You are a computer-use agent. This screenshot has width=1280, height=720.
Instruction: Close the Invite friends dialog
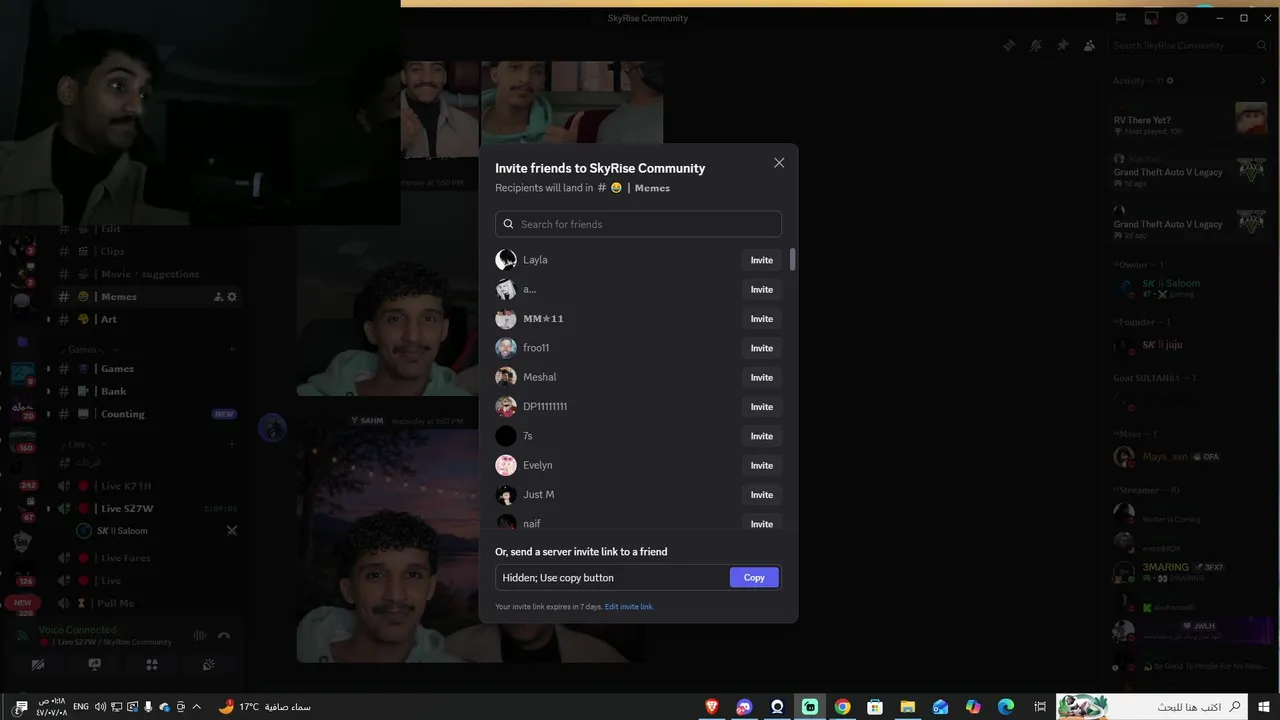point(779,163)
